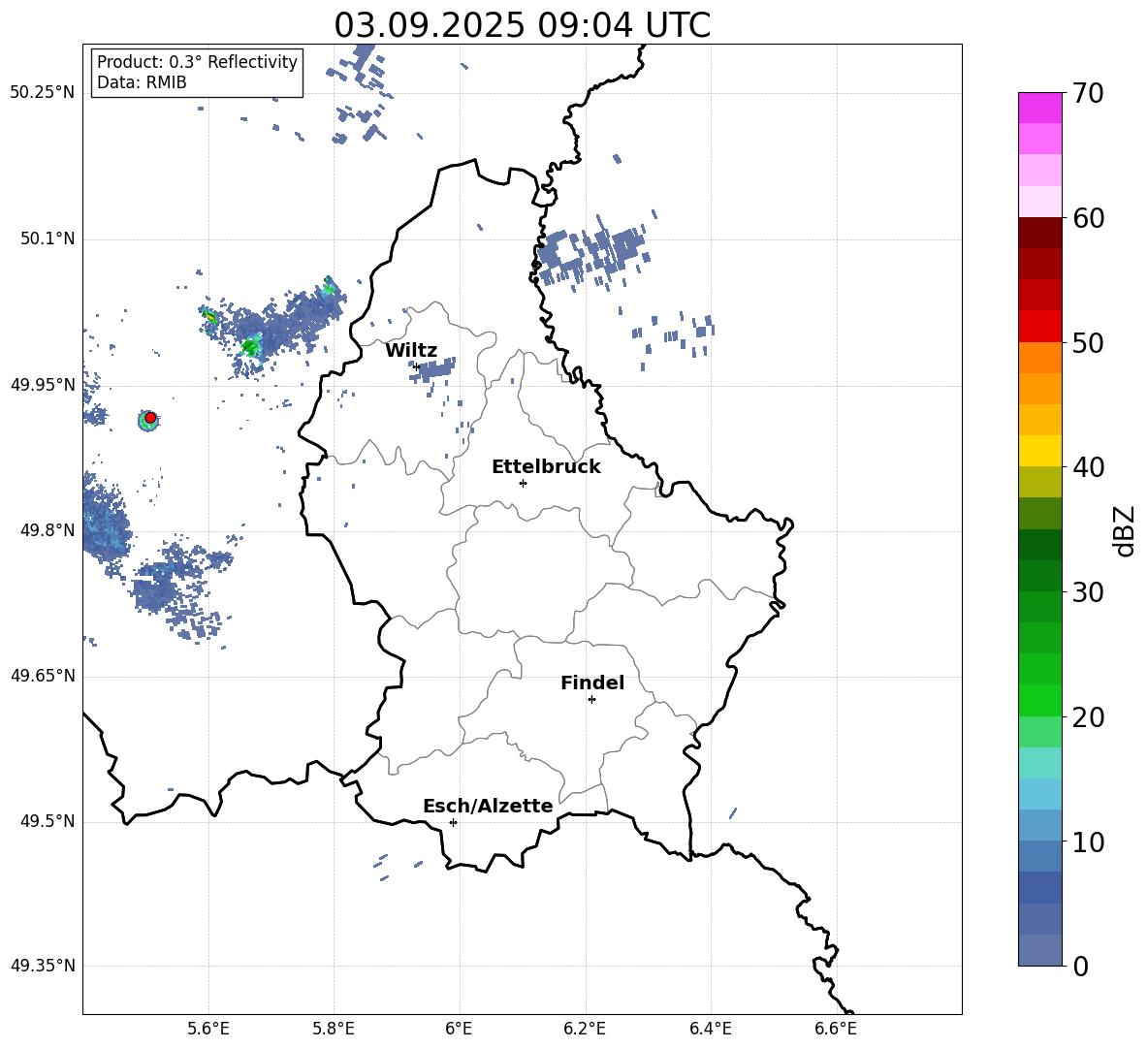
Task: Click the Esch/Alzette station cross marker
Action: point(453,822)
